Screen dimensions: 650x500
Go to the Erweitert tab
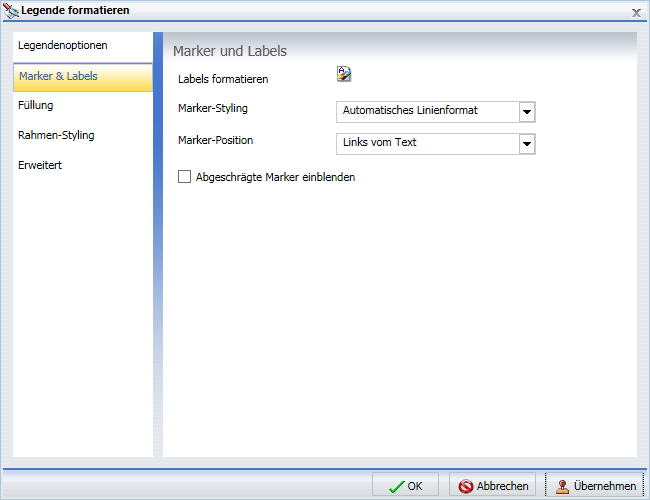(x=83, y=165)
